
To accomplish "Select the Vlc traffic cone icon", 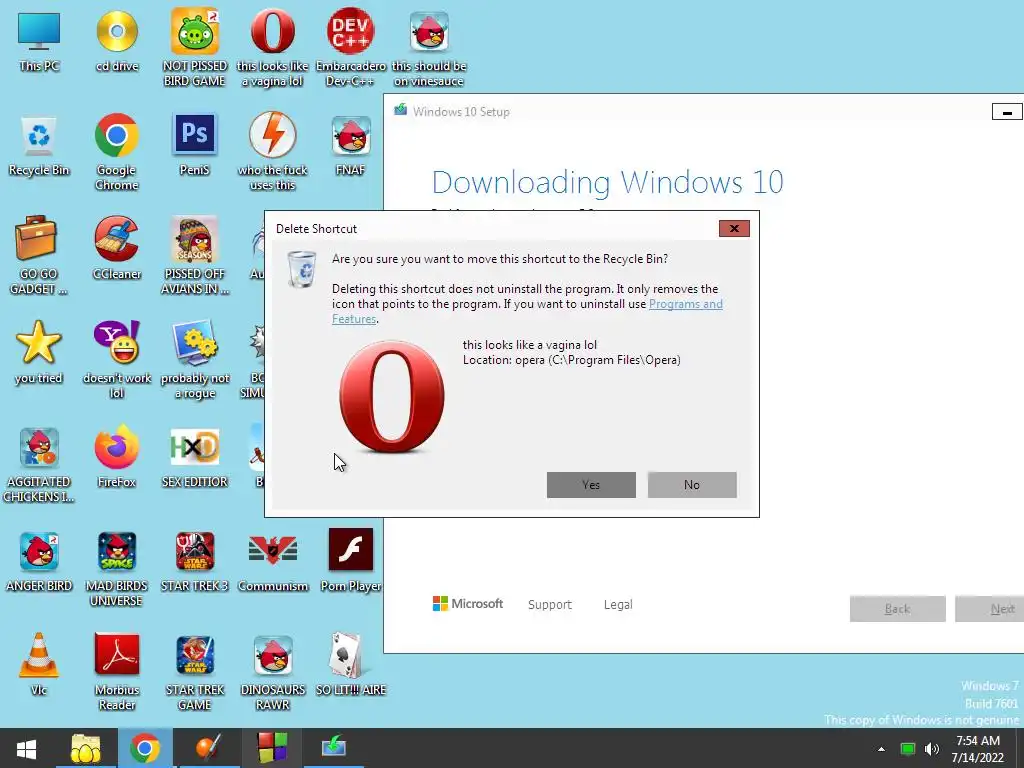I will click(x=39, y=665).
